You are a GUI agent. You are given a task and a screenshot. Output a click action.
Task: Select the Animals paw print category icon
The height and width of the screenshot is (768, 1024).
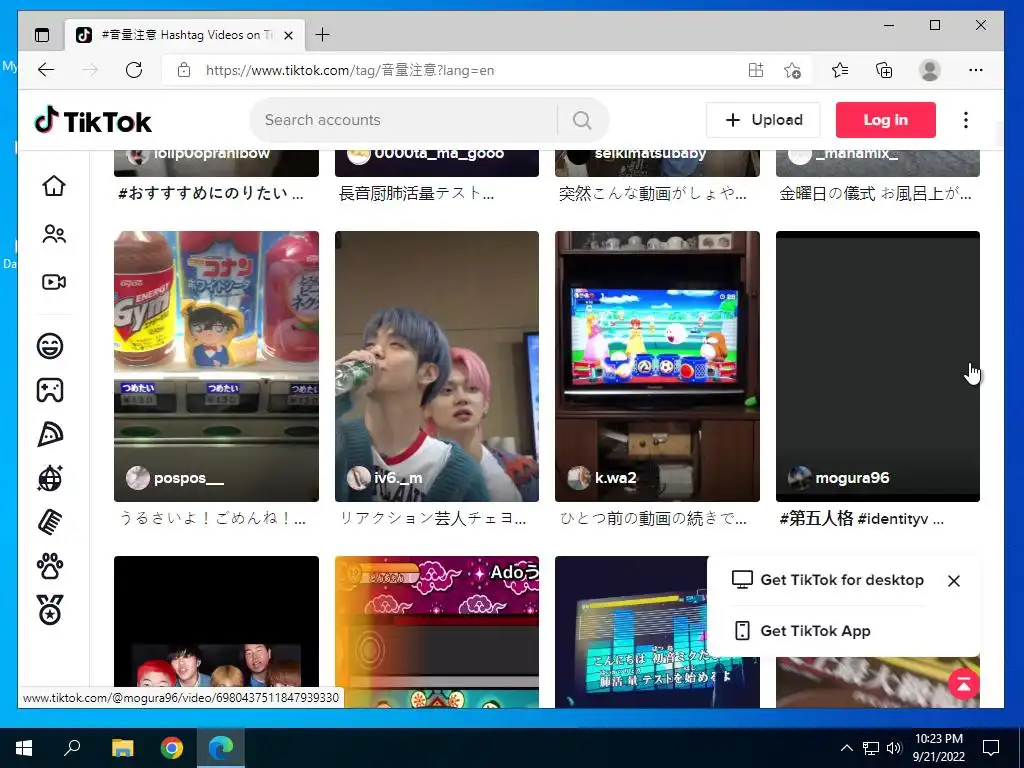pos(50,566)
